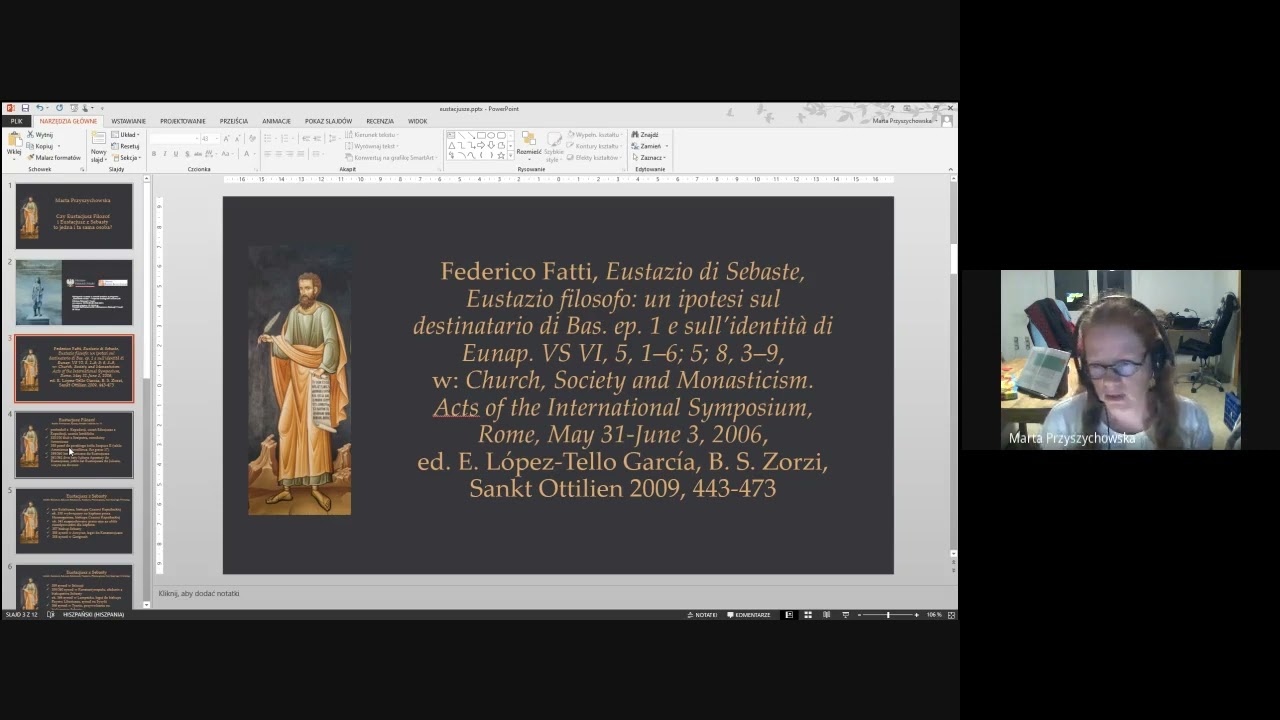The image size is (1280, 720).
Task: Toggle strikethrough formatting
Action: [x=198, y=154]
